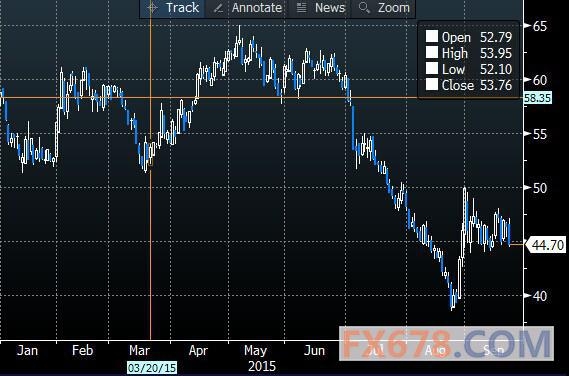This screenshot has width=569, height=376.
Task: Click the Zoom magnifier icon
Action: [x=364, y=8]
